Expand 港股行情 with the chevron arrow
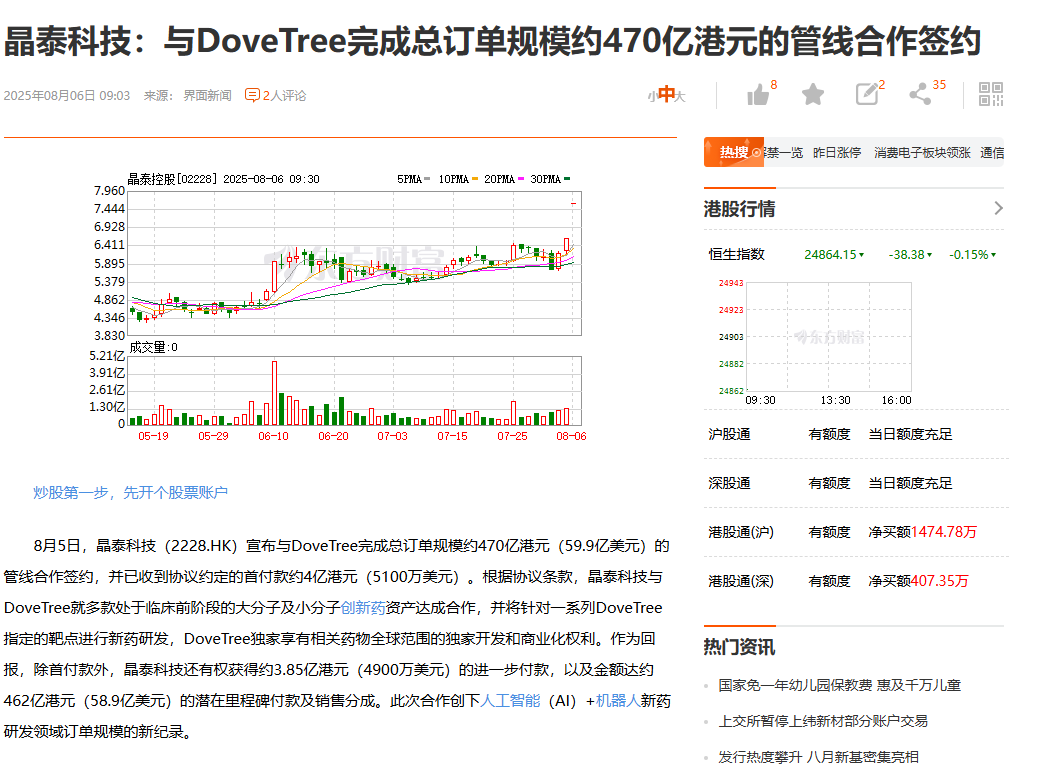The width and height of the screenshot is (1059, 776). 998,208
